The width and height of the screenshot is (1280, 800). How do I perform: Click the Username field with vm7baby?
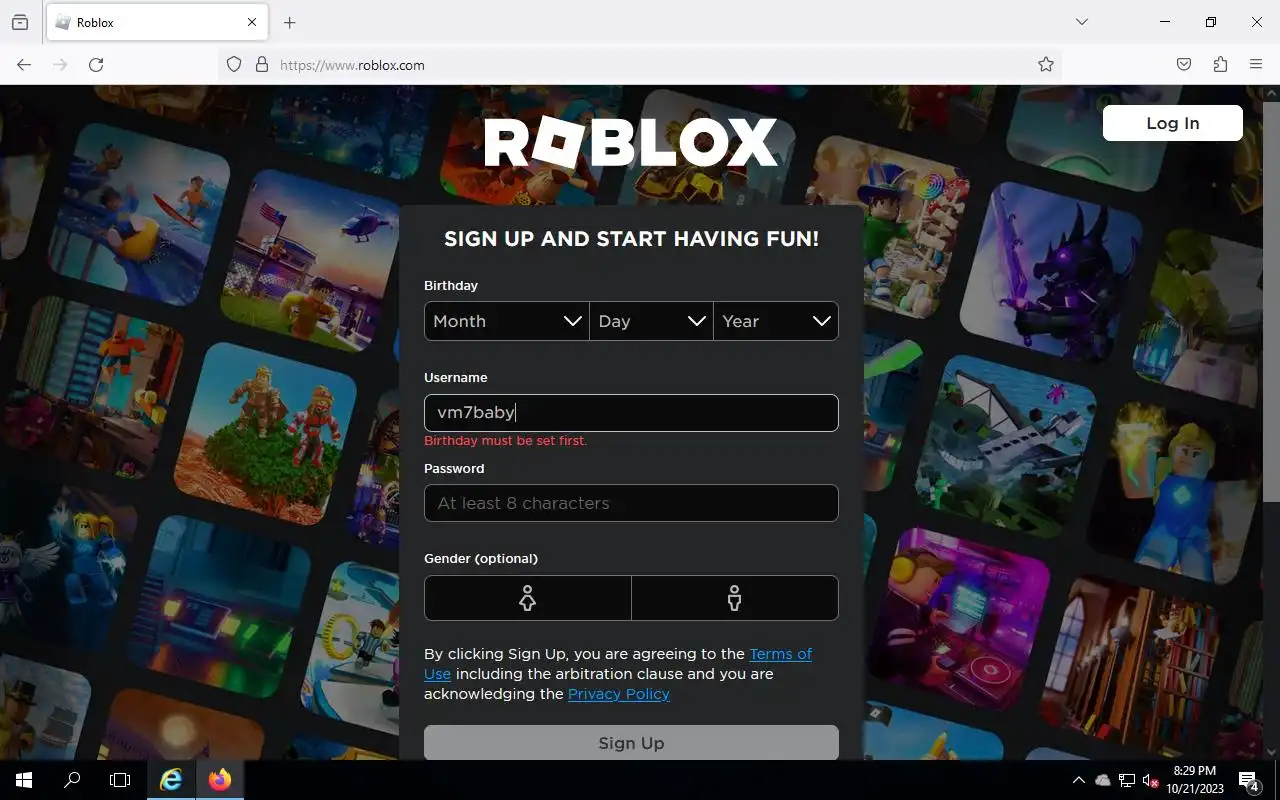point(631,413)
